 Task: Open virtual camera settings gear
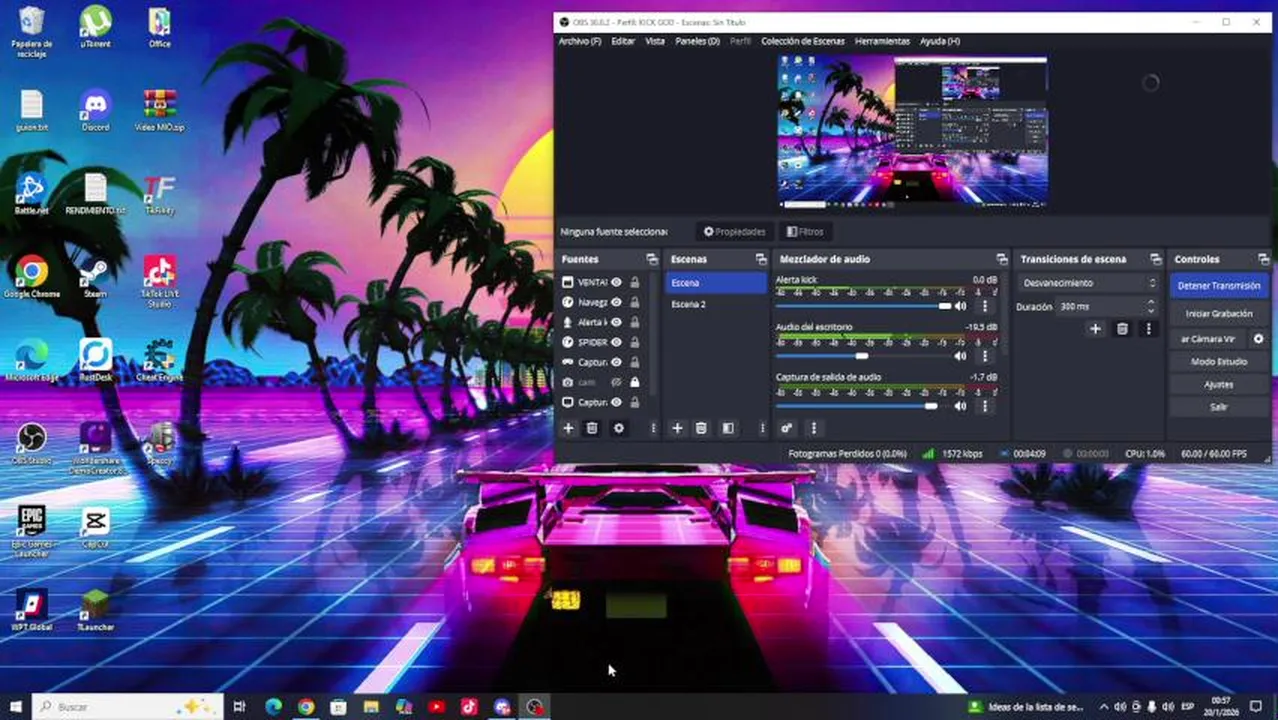(1258, 339)
